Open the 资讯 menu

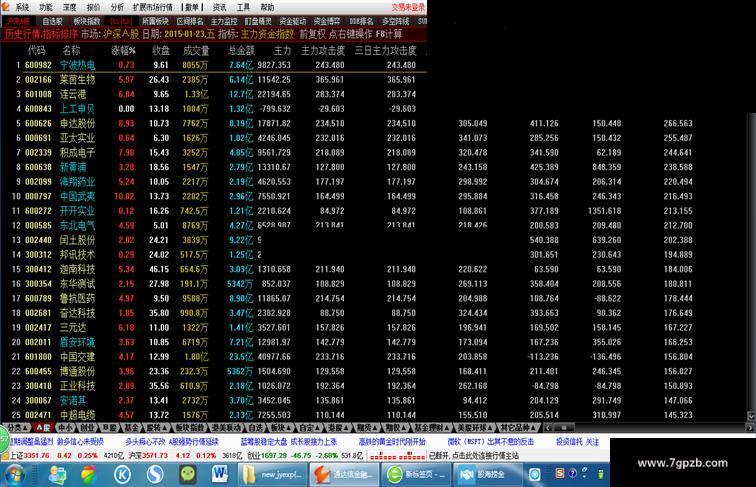coord(219,7)
